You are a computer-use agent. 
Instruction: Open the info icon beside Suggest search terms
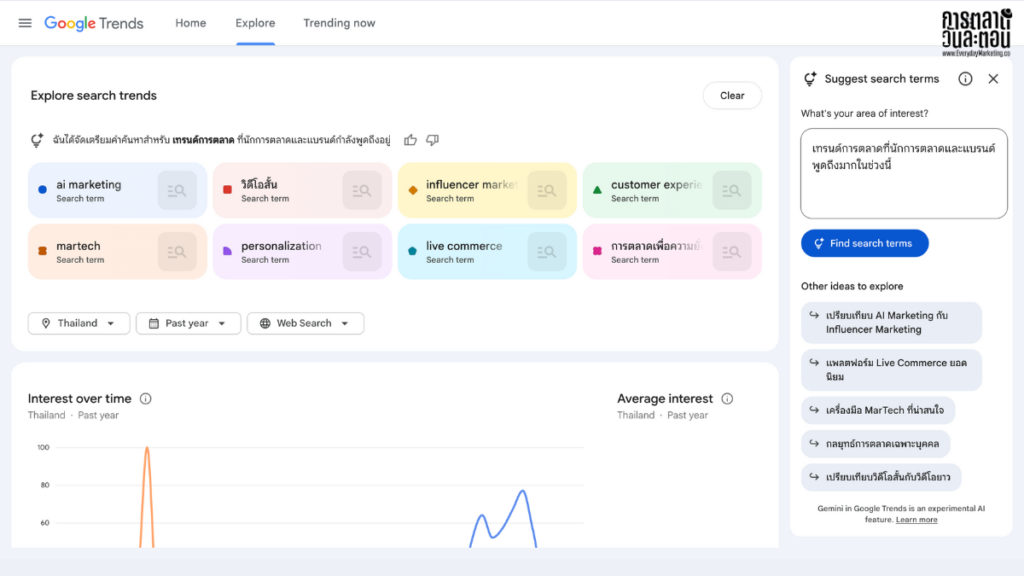pyautogui.click(x=965, y=78)
